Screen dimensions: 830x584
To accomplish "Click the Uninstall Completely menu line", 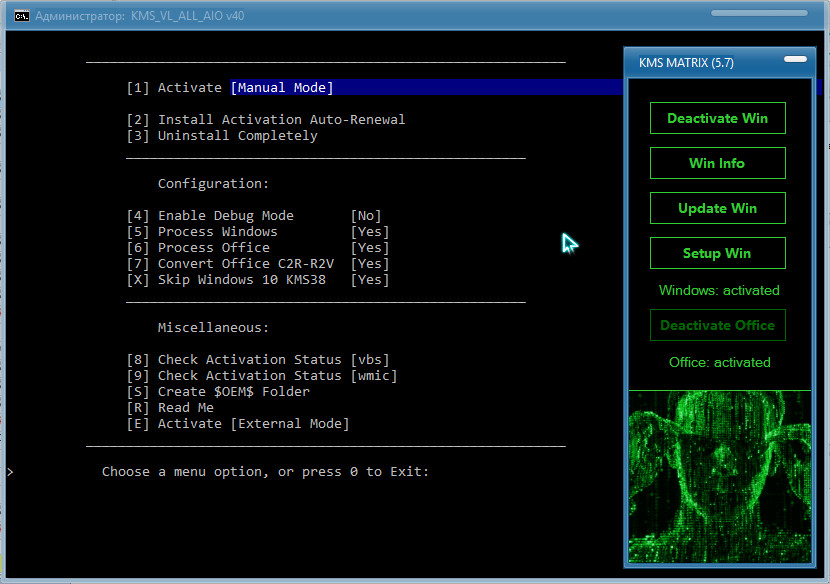I will tap(222, 136).
